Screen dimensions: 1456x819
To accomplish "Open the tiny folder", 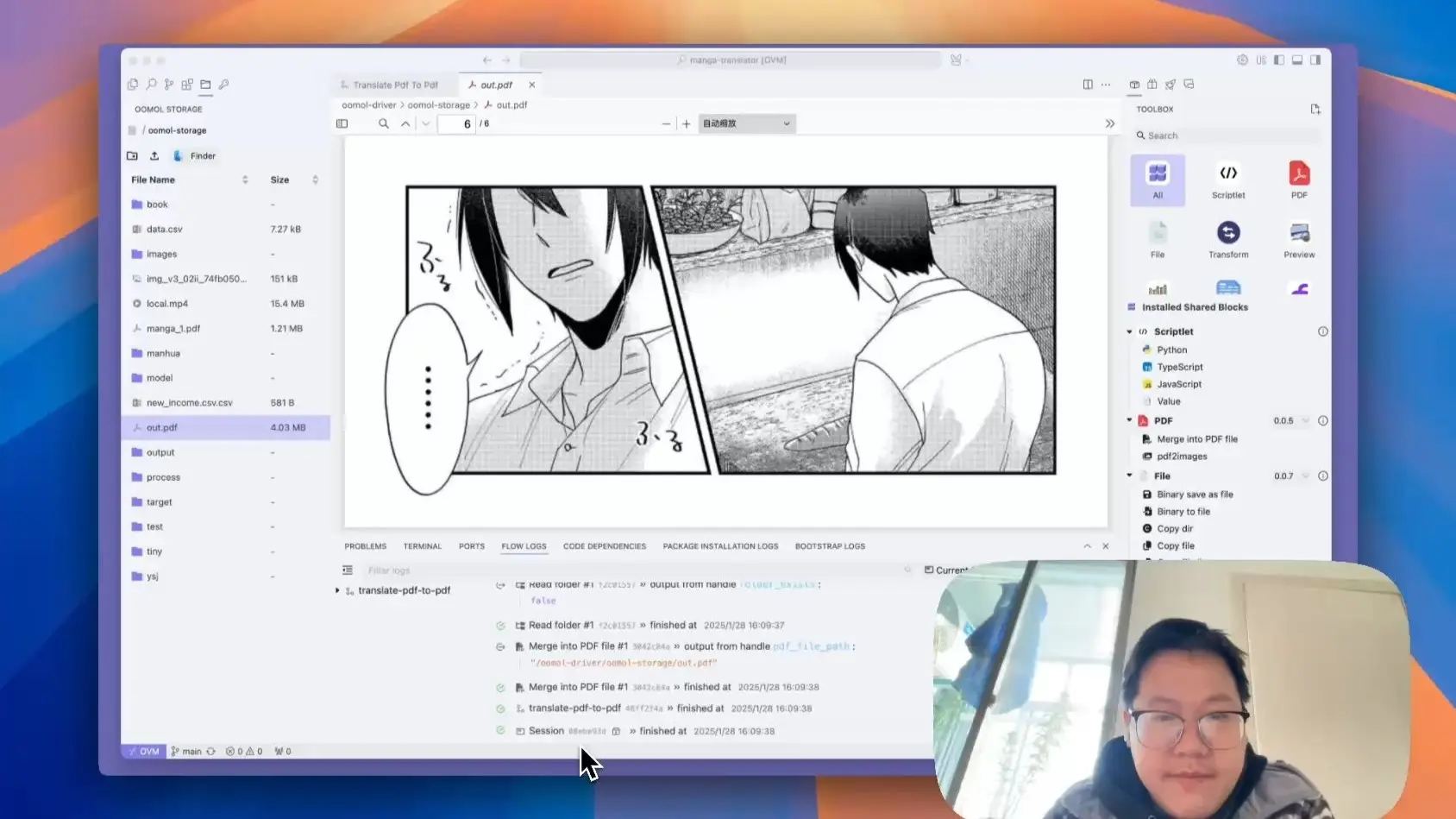I will (x=225, y=551).
